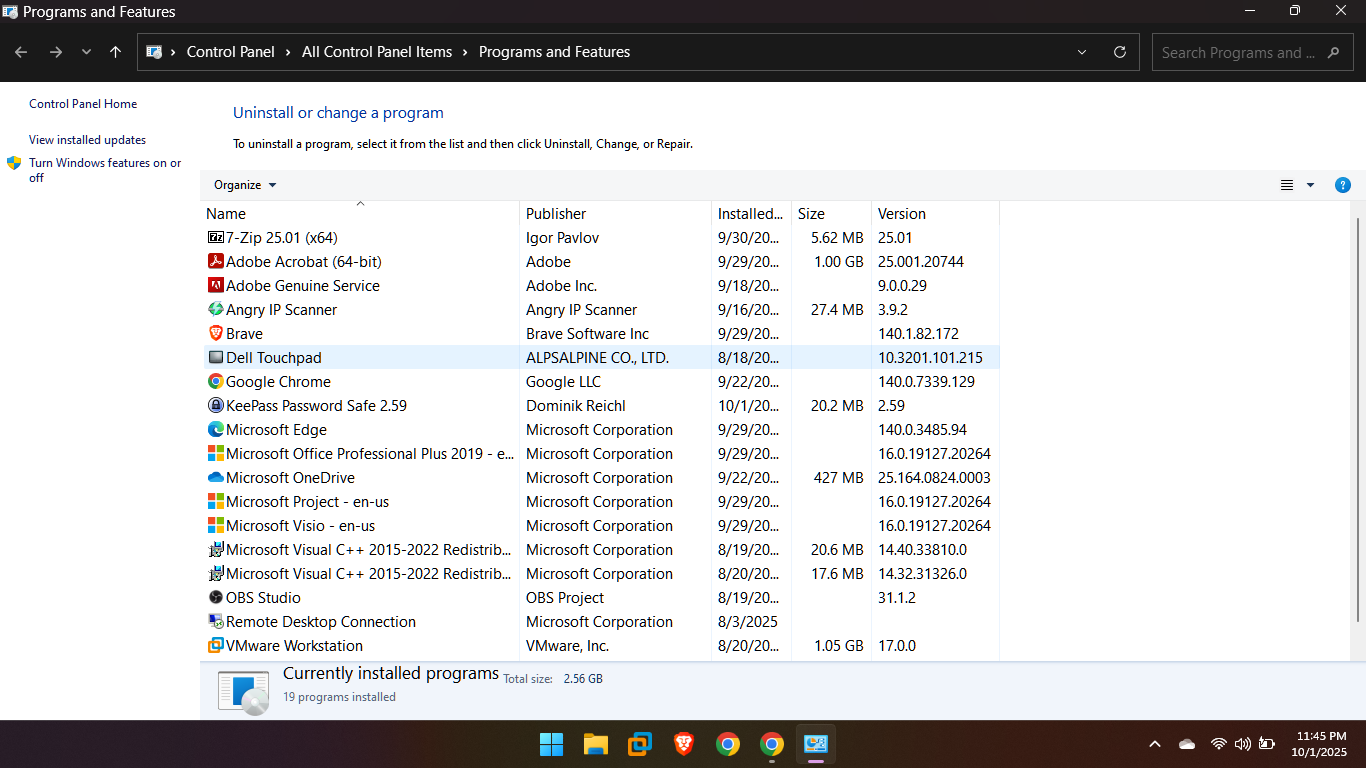Expand the address bar history dropdown
This screenshot has height=768, width=1366.
1082,52
